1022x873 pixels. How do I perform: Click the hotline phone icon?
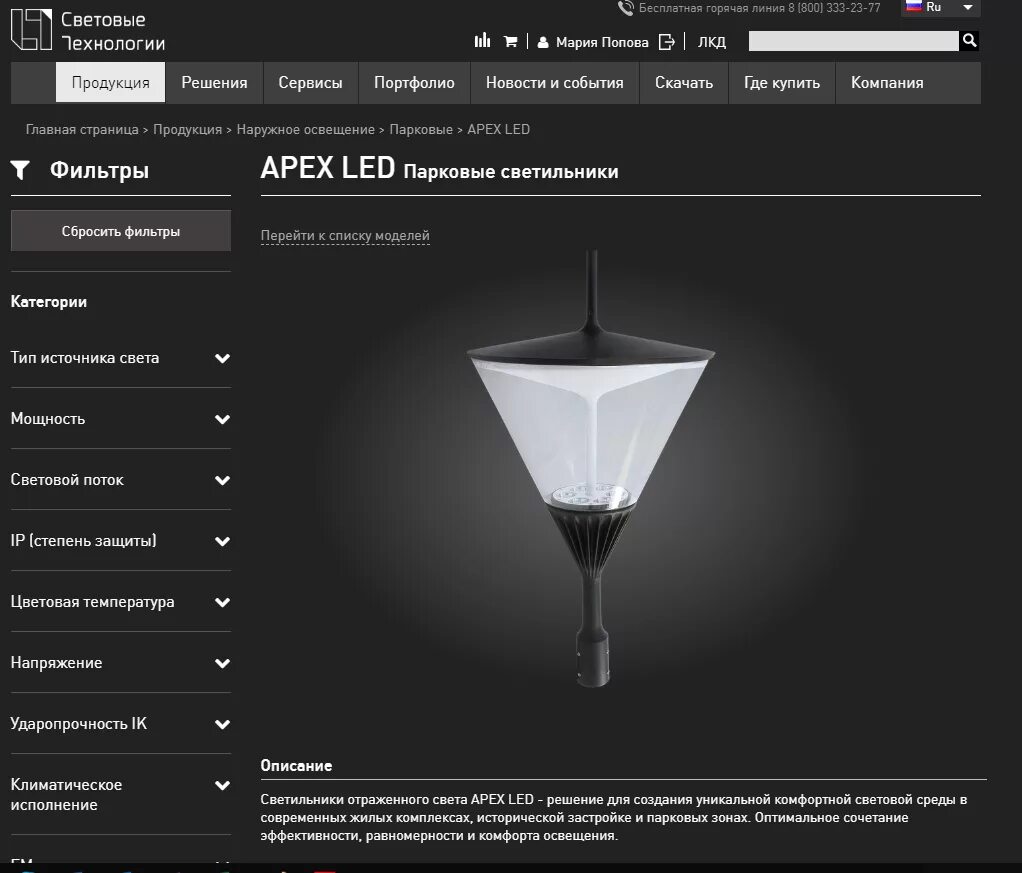click(x=626, y=8)
